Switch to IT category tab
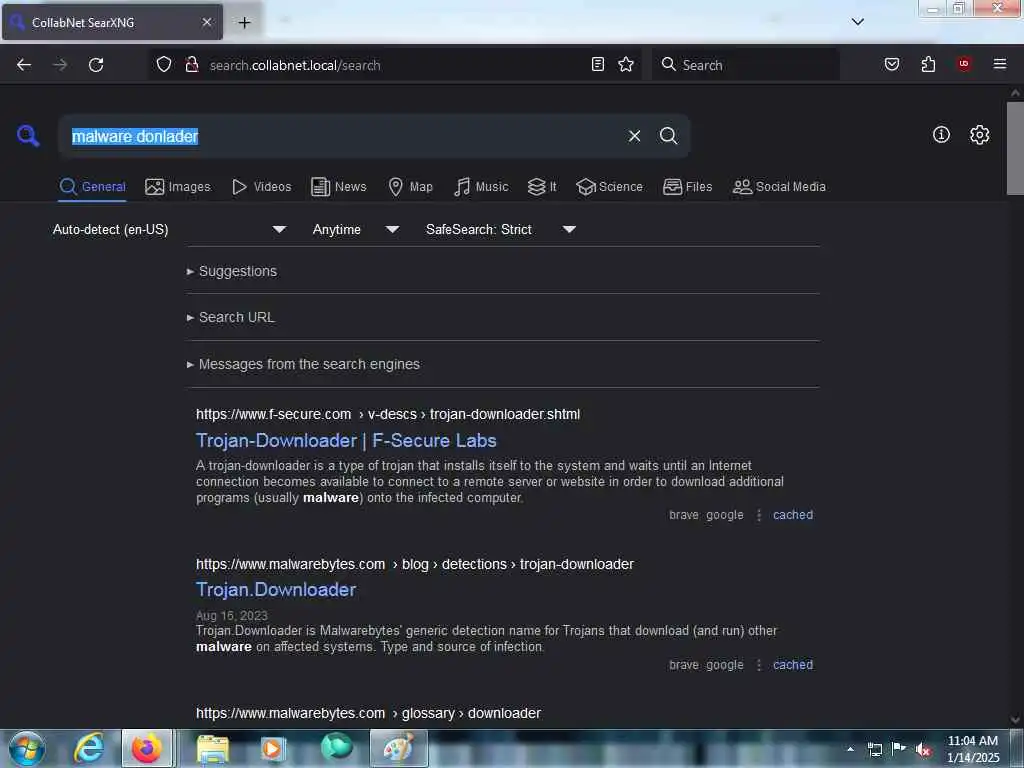The height and width of the screenshot is (768, 1024). click(x=542, y=187)
